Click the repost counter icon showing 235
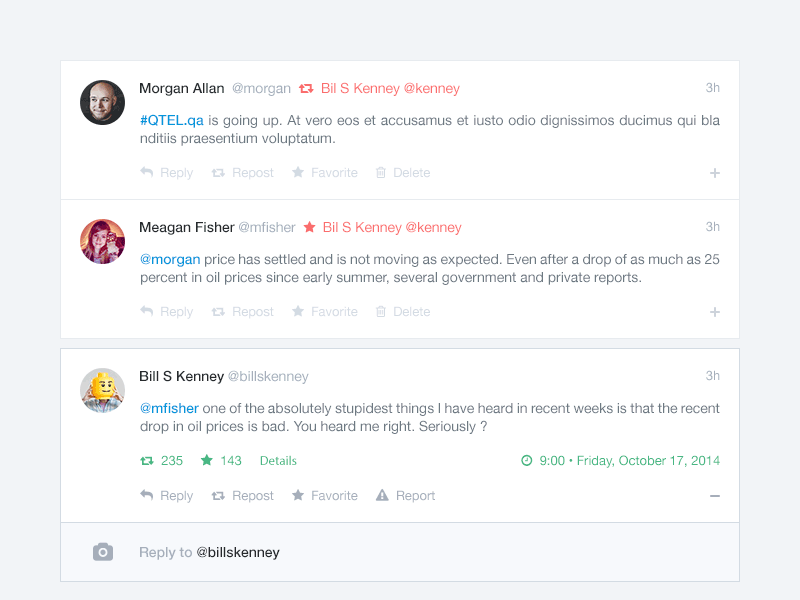Image resolution: width=800 pixels, height=600 pixels. point(145,460)
